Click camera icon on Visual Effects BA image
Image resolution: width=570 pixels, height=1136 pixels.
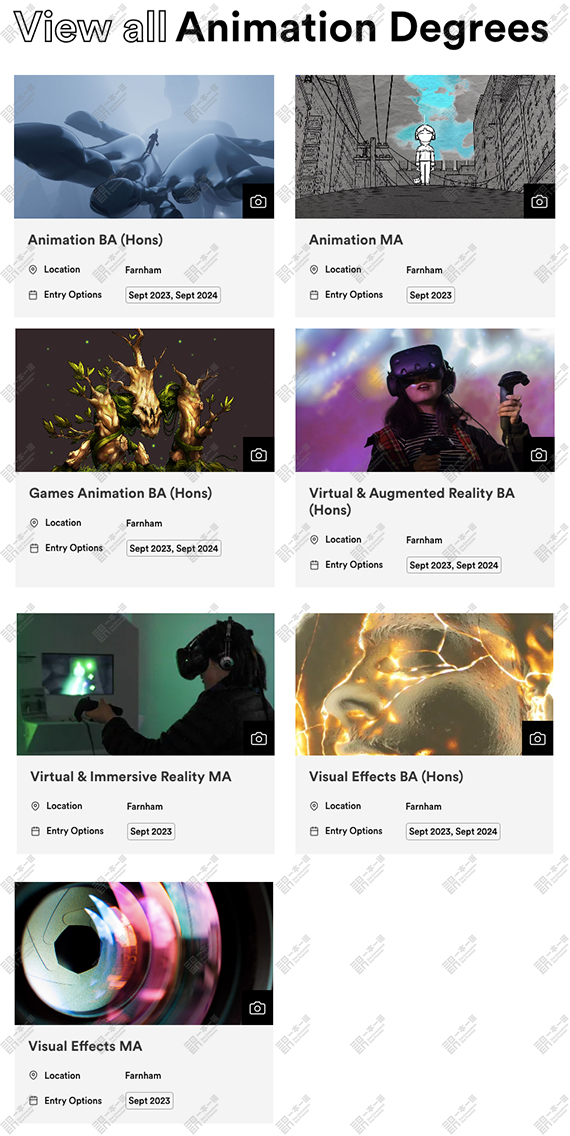coord(537,738)
